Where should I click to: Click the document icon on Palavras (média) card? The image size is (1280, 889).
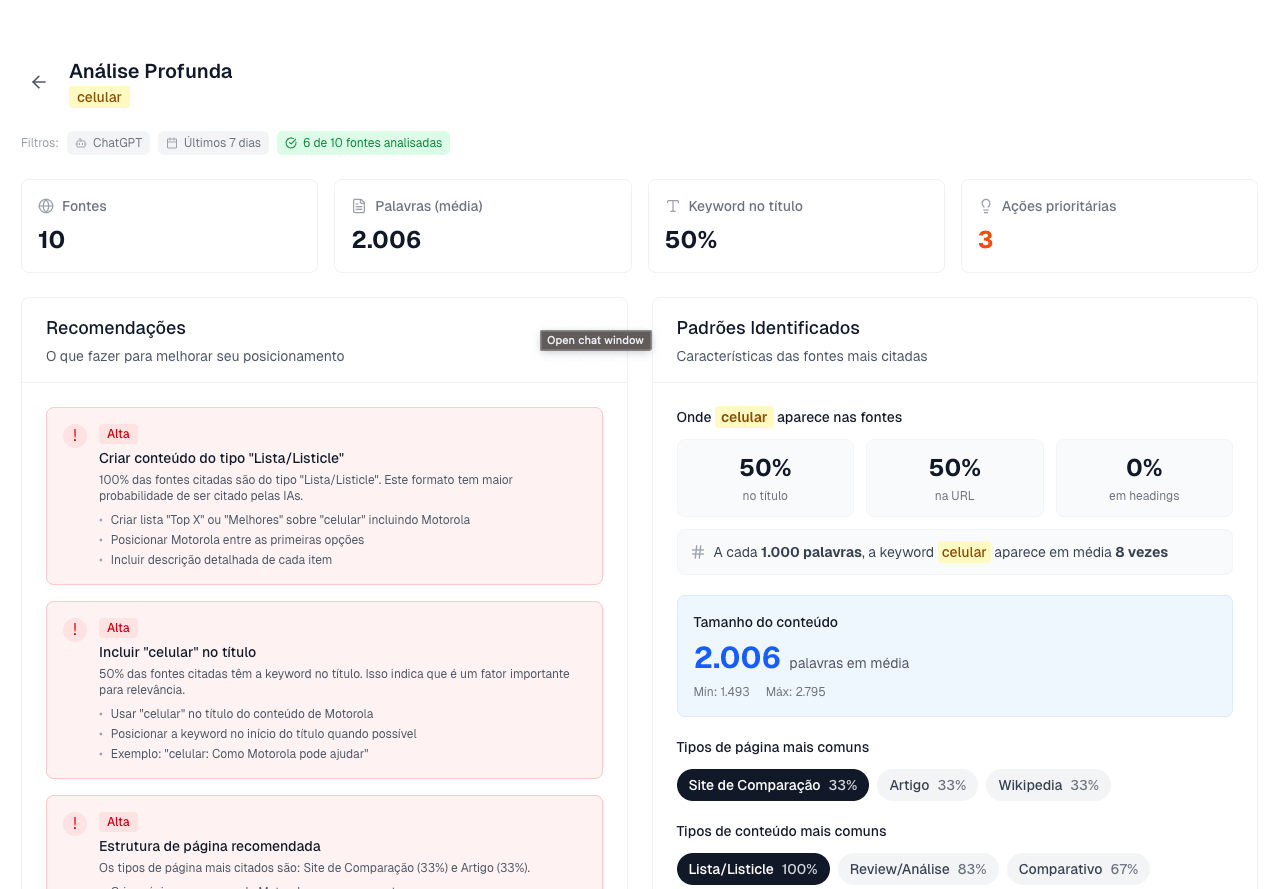click(359, 206)
